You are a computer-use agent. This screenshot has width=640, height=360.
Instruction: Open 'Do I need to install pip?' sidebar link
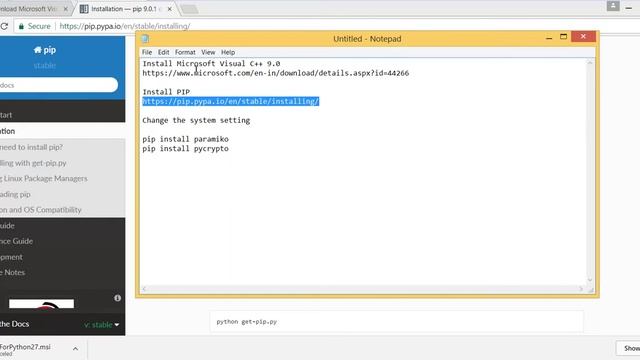click(x=31, y=147)
